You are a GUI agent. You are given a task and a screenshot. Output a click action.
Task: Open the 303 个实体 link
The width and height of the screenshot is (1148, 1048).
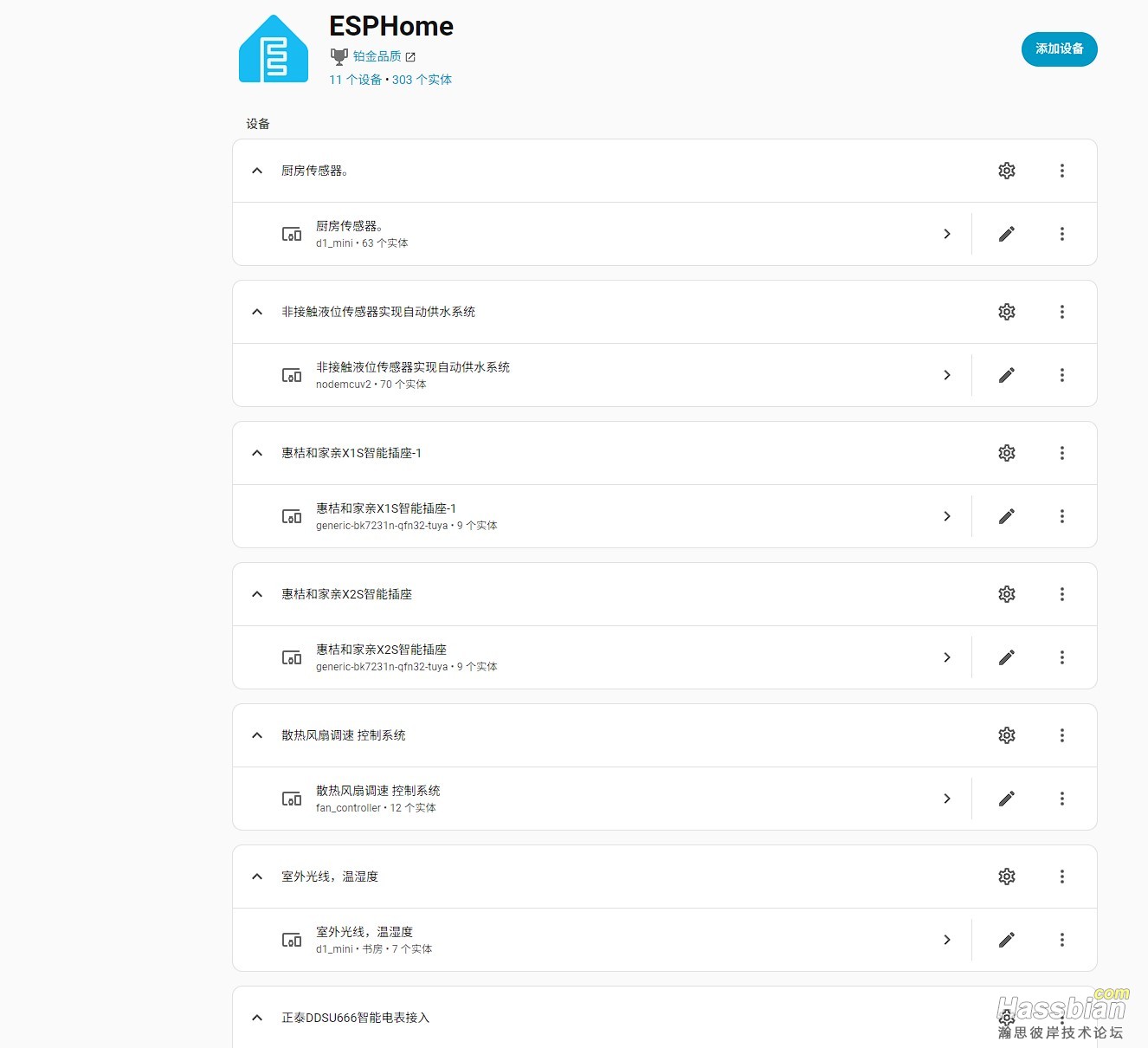(422, 80)
